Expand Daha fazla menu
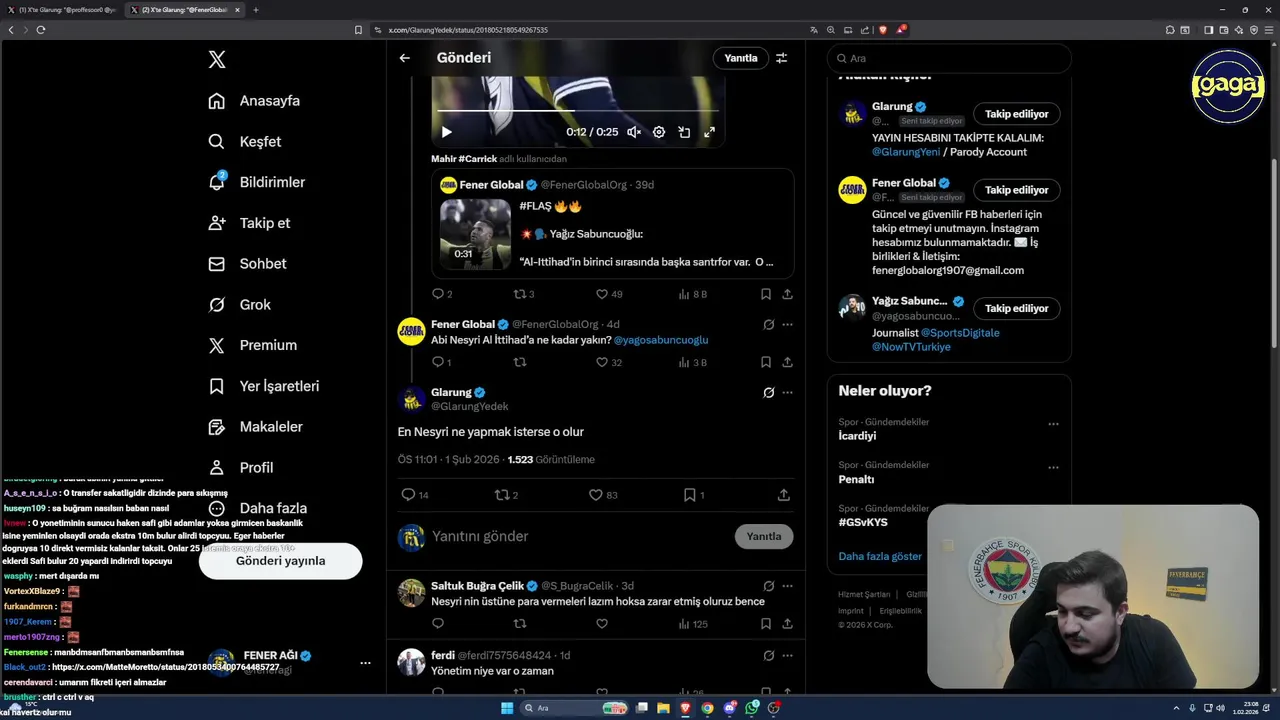The image size is (1280, 720). pyautogui.click(x=257, y=508)
